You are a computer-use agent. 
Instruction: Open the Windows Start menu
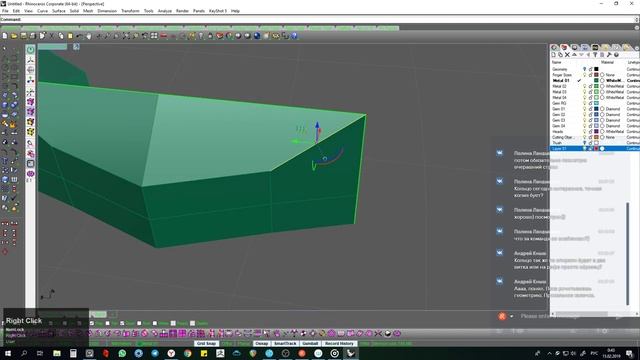pyautogui.click(x=8, y=353)
